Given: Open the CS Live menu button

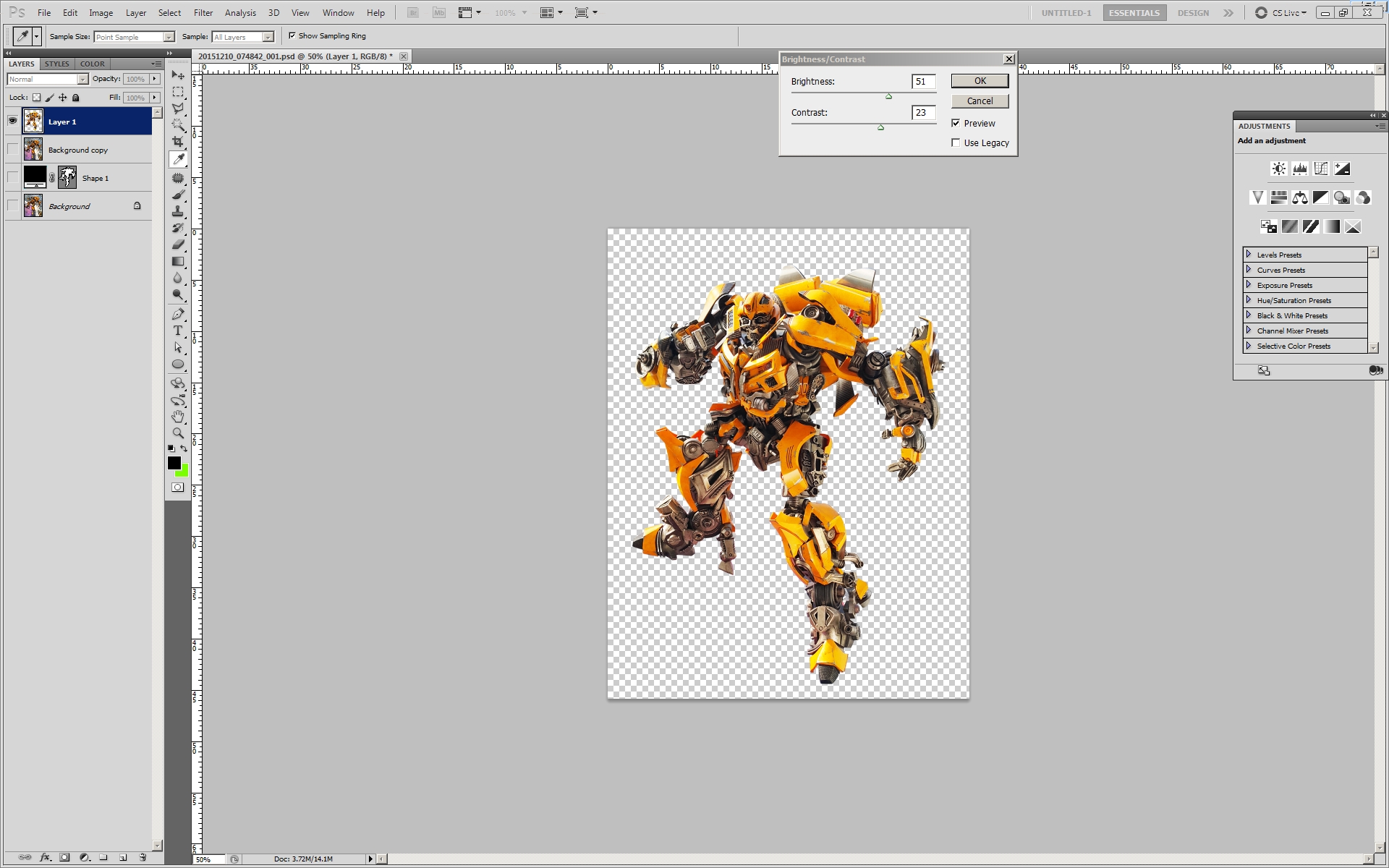Looking at the screenshot, I should [1281, 13].
